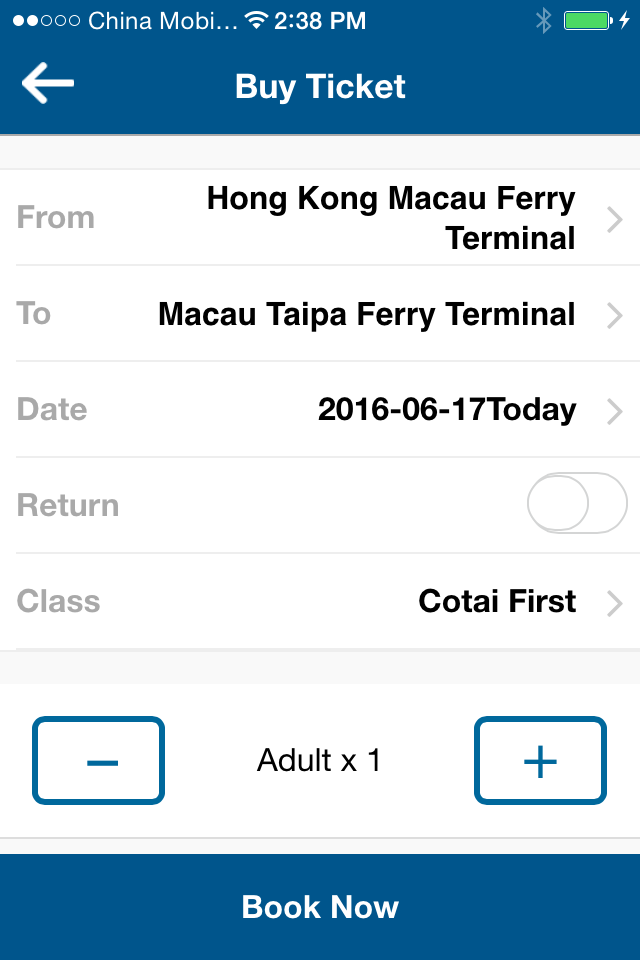Select Macau Taipa Ferry Terminal destination
The image size is (640, 960).
(x=366, y=315)
